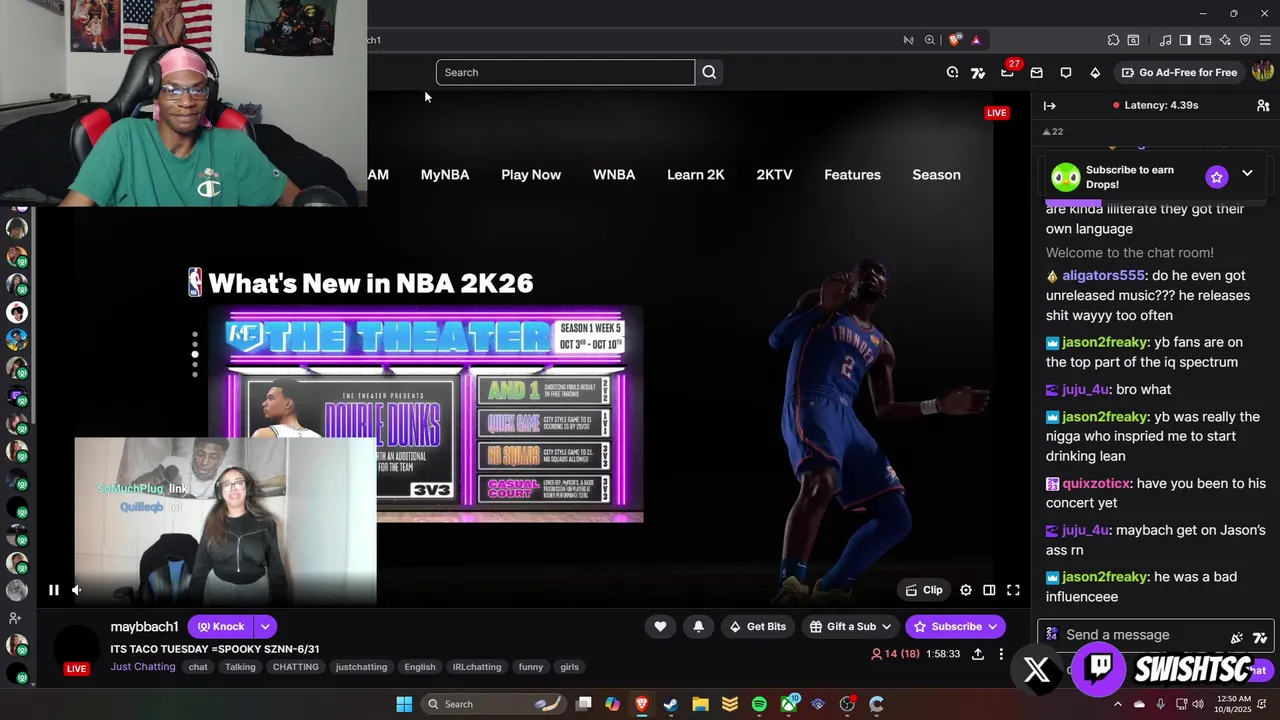
Task: Open Spotify from the taskbar
Action: 759,704
